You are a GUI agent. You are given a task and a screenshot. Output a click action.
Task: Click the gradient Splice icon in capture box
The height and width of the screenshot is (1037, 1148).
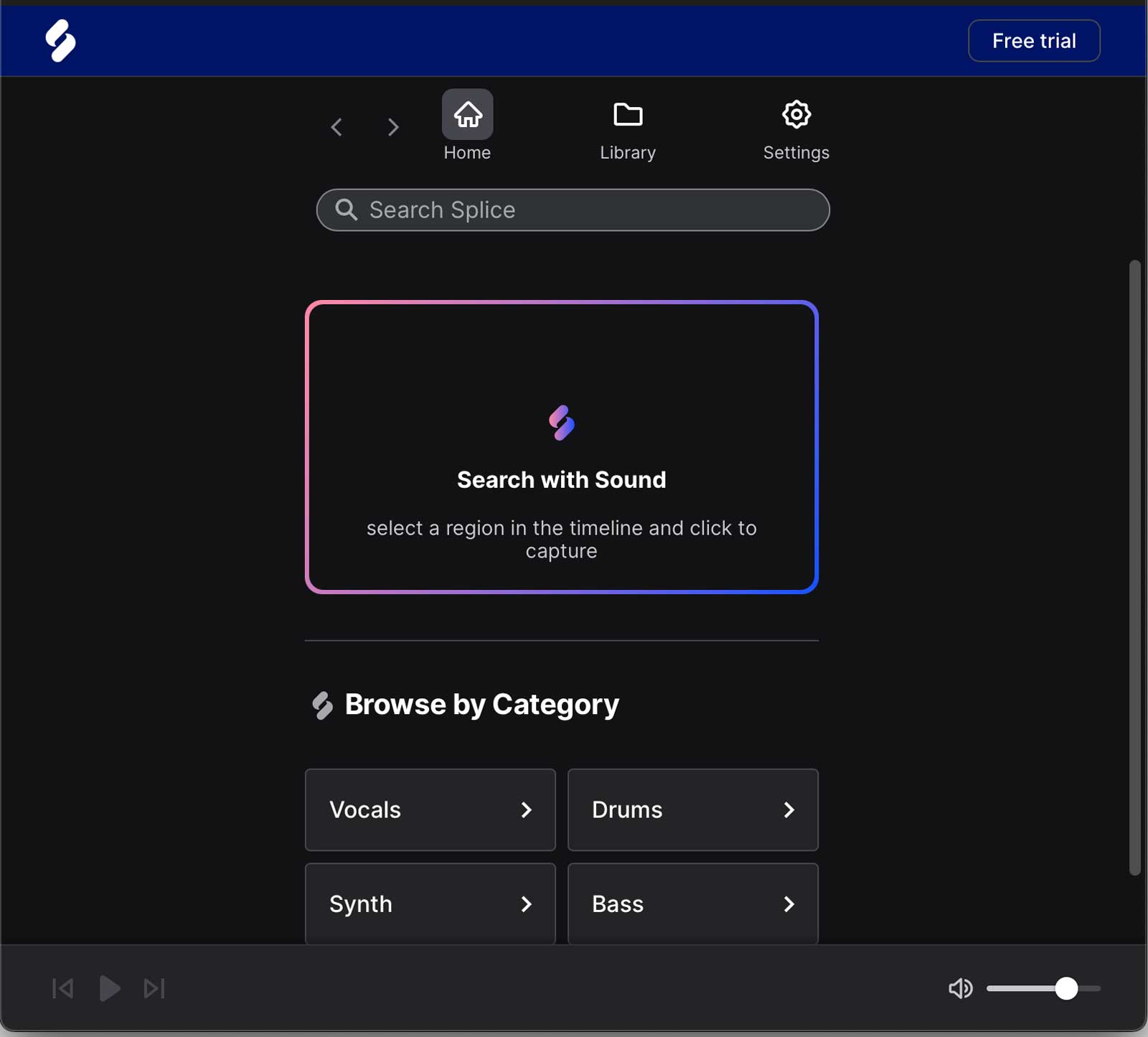tap(562, 423)
